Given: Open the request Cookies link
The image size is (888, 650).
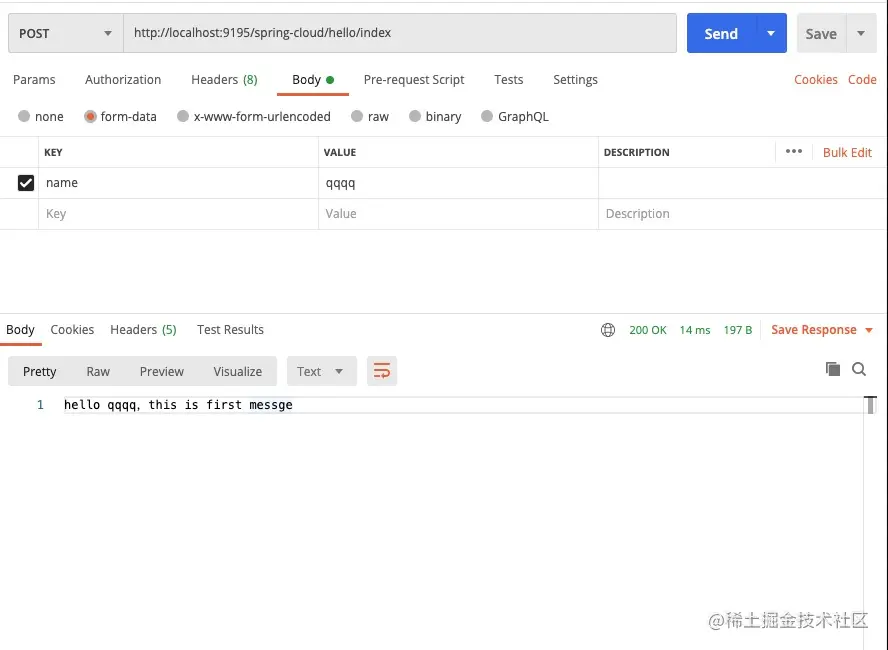Looking at the screenshot, I should [x=816, y=80].
